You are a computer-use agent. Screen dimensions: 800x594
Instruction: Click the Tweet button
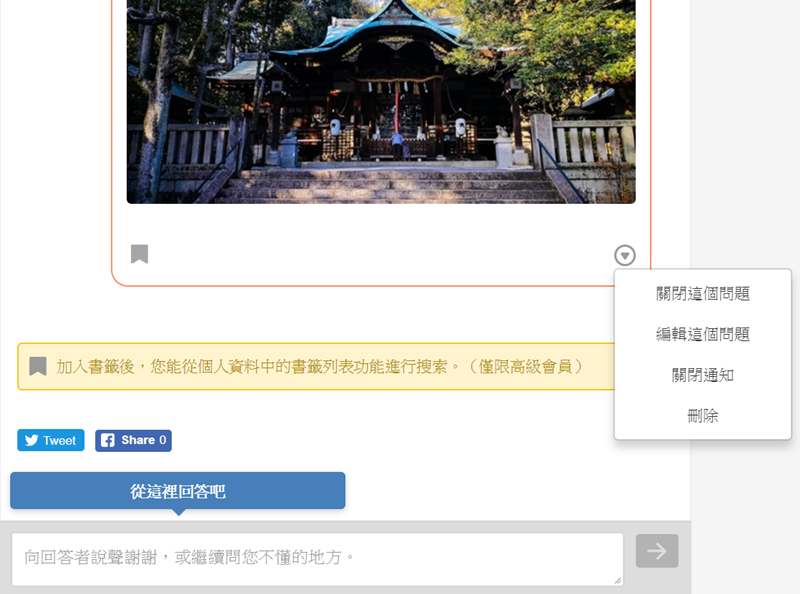click(51, 440)
